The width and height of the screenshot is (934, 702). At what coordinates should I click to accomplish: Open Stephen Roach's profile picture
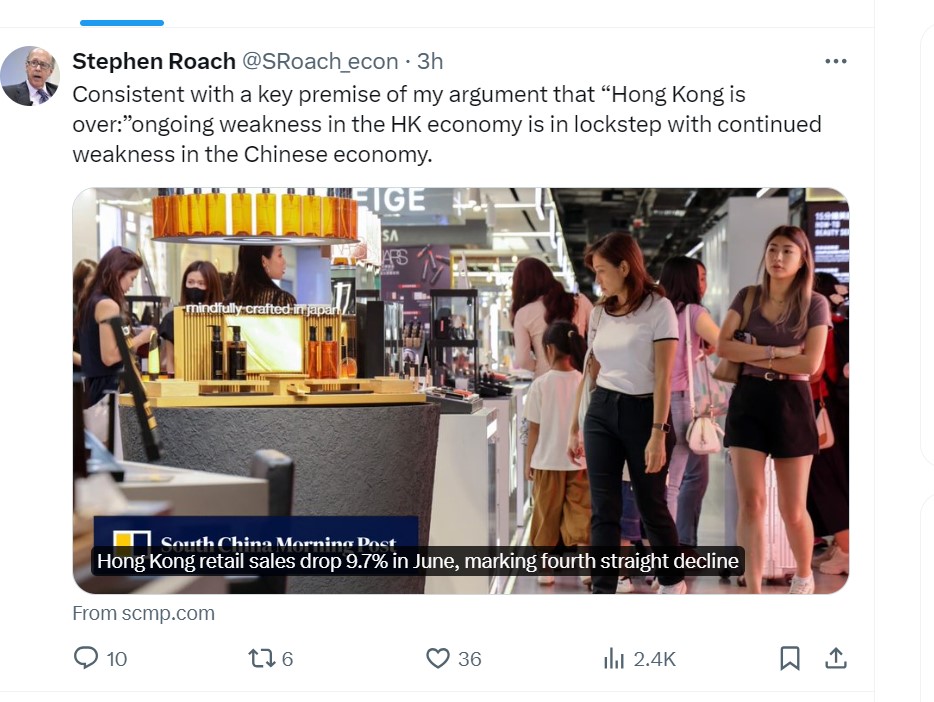[29, 76]
